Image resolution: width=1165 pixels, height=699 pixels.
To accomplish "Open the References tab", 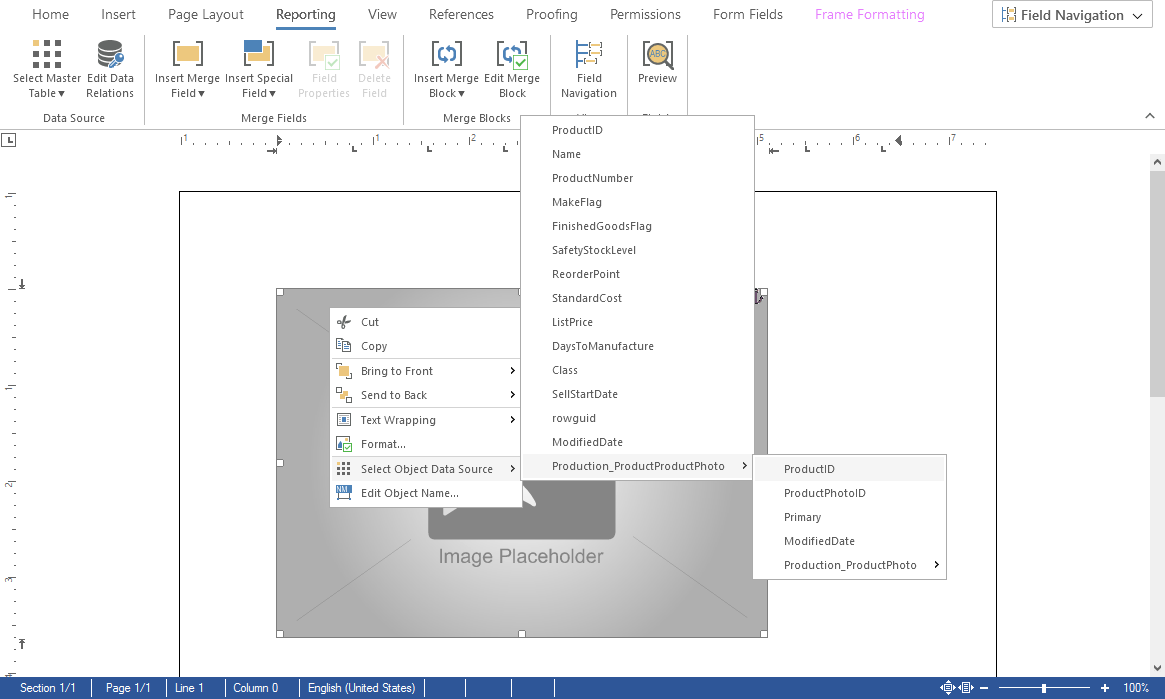I will [461, 14].
